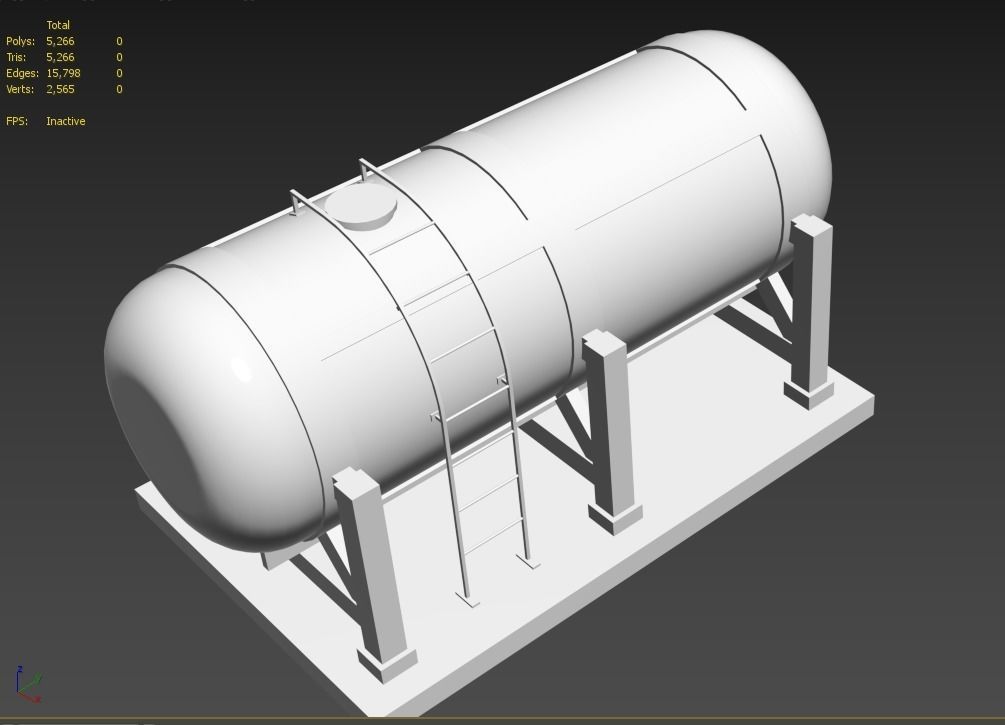Click the yellow Polys label text
This screenshot has width=1005, height=725.
click(x=18, y=41)
